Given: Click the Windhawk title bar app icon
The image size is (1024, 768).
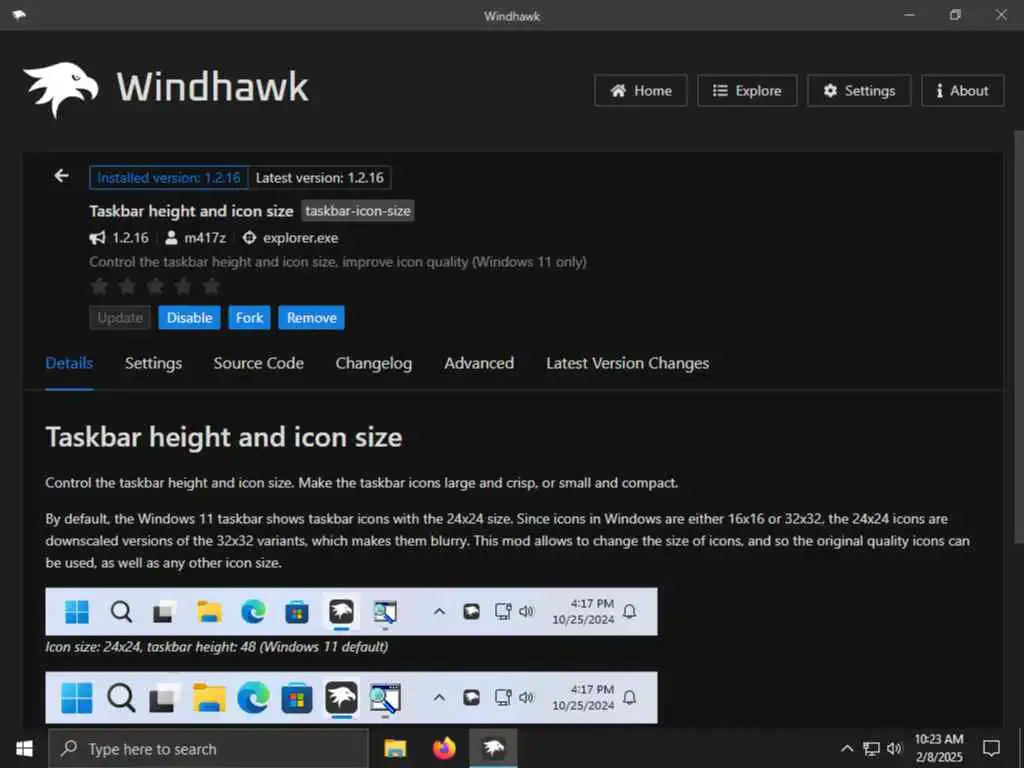Looking at the screenshot, I should click(x=19, y=15).
